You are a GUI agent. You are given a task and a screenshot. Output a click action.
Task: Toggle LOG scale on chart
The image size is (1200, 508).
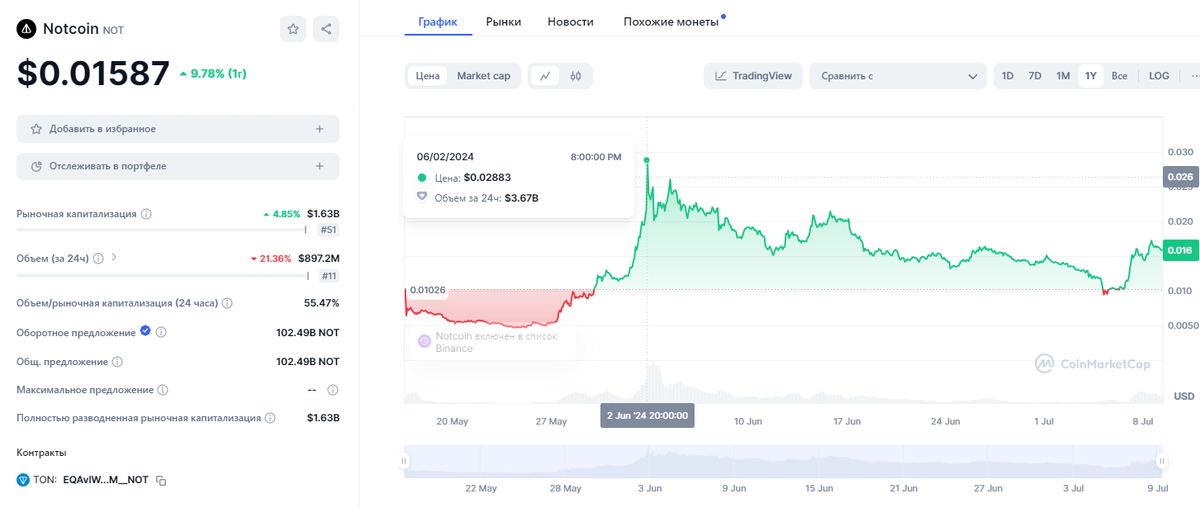[1159, 76]
